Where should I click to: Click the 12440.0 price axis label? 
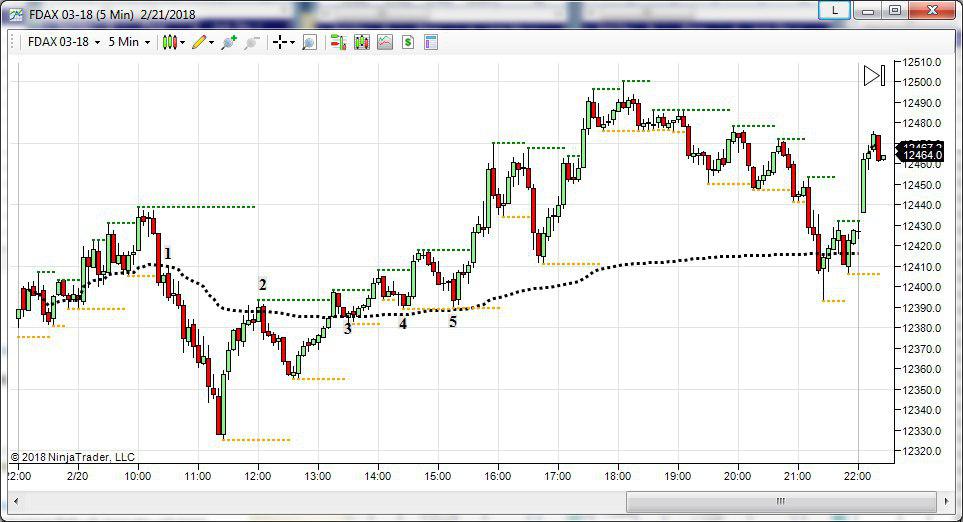point(922,205)
